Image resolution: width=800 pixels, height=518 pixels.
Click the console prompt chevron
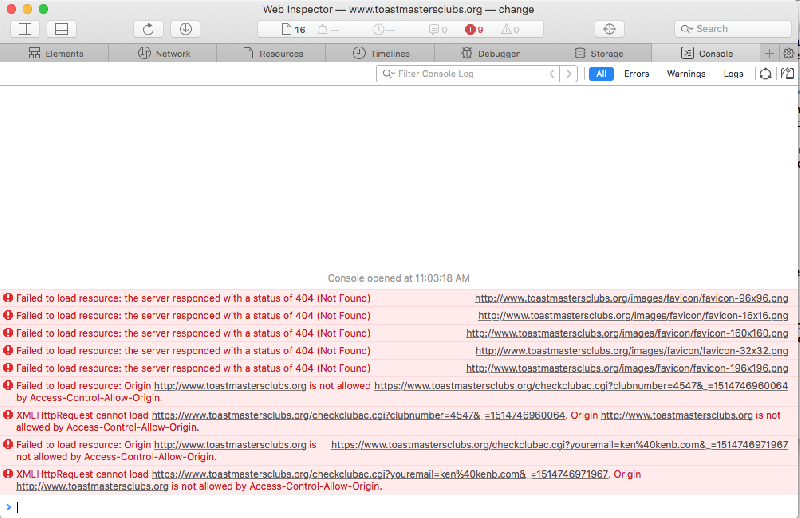pyautogui.click(x=8, y=507)
